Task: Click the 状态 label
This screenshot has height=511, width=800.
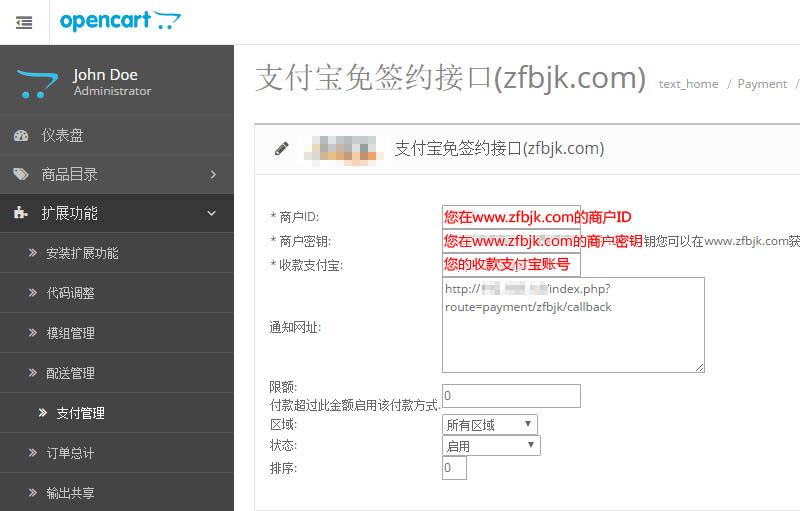Action: (283, 445)
